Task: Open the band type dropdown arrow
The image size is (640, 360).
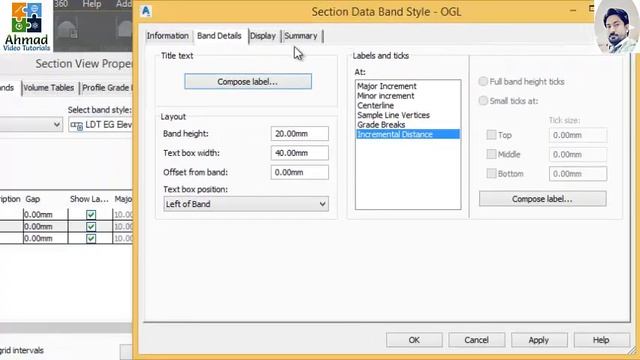Action: pyautogui.click(x=57, y=124)
